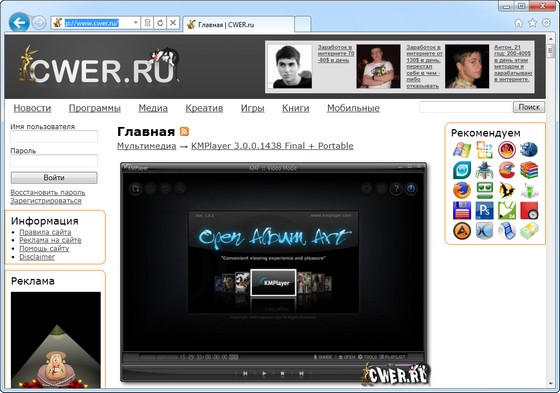The width and height of the screenshot is (560, 393).
Task: Click in the site search text field
Action: click(466, 107)
